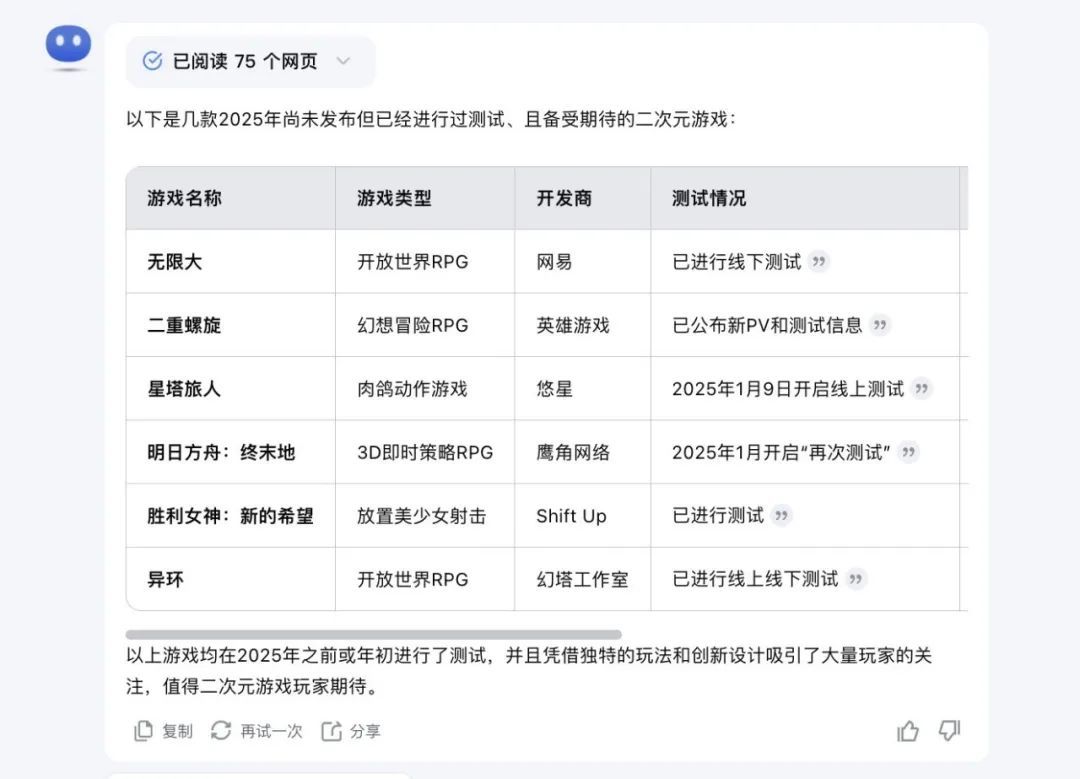The width and height of the screenshot is (1080, 779).
Task: Click the blue chatbot avatar icon
Action: (68, 46)
